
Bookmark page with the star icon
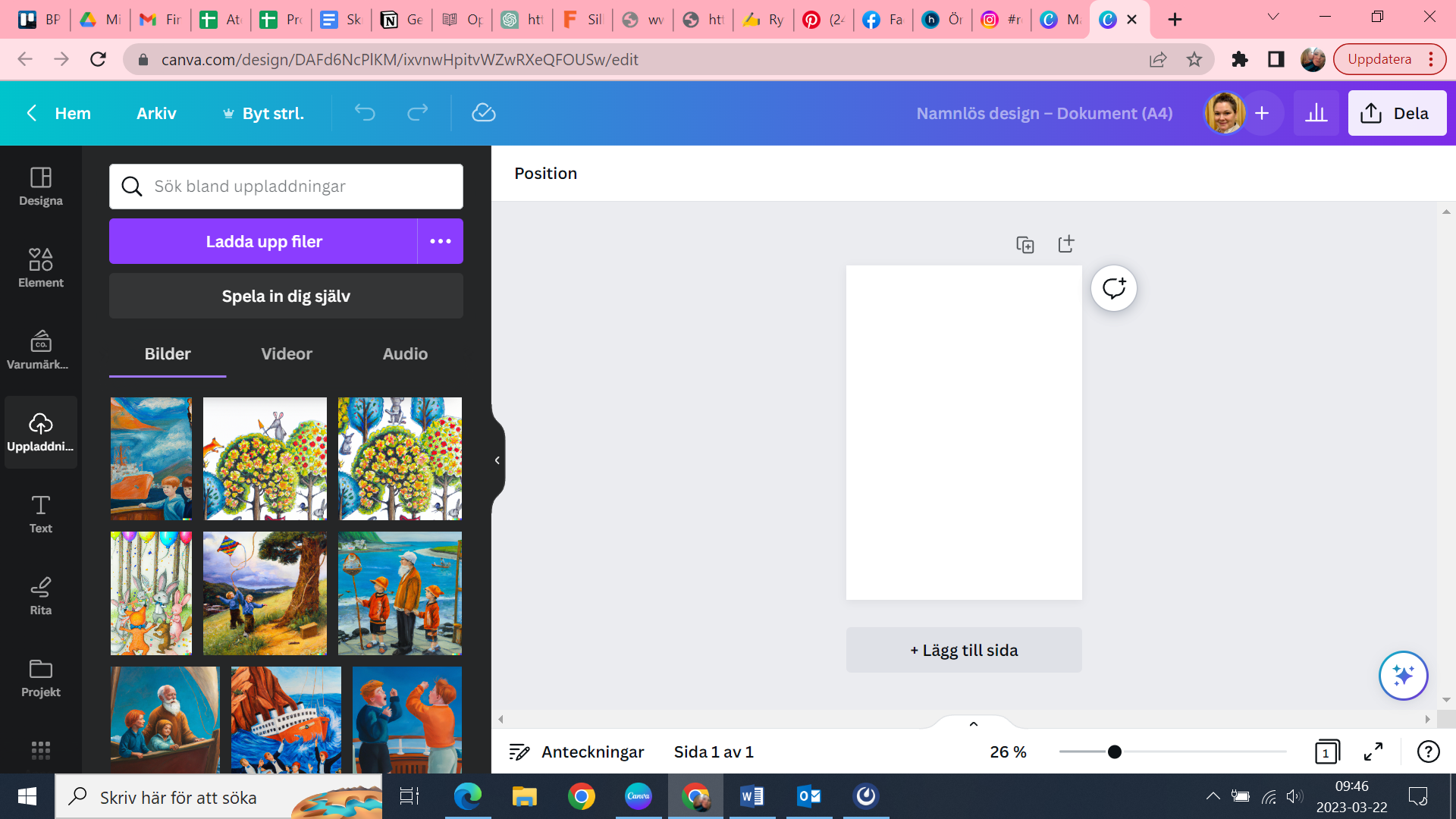click(x=1194, y=59)
